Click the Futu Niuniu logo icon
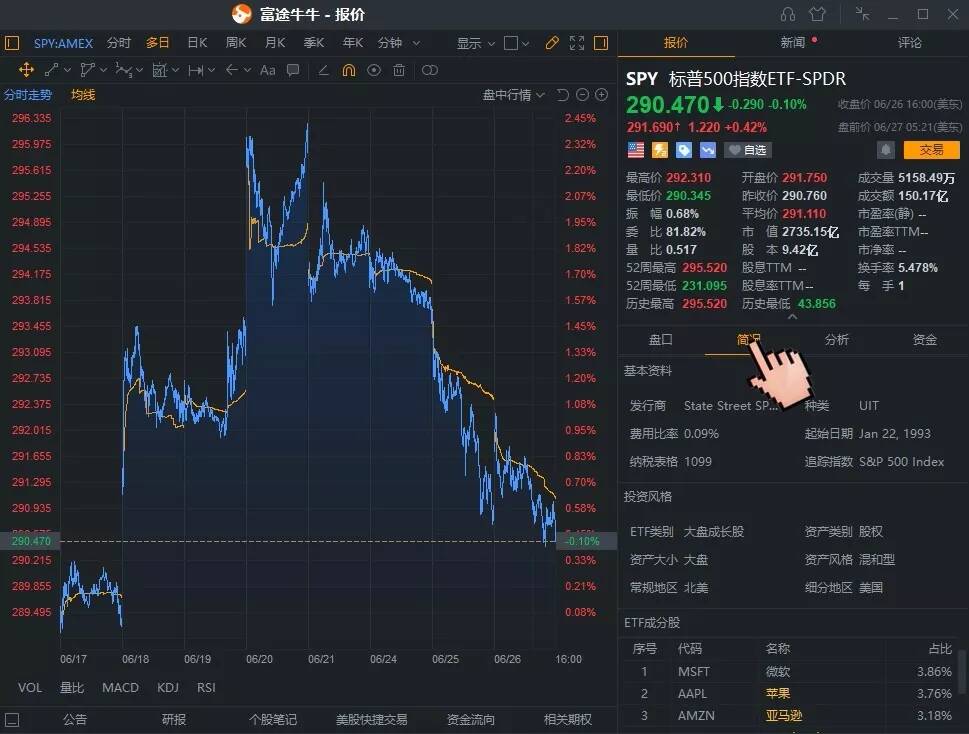 [x=242, y=14]
